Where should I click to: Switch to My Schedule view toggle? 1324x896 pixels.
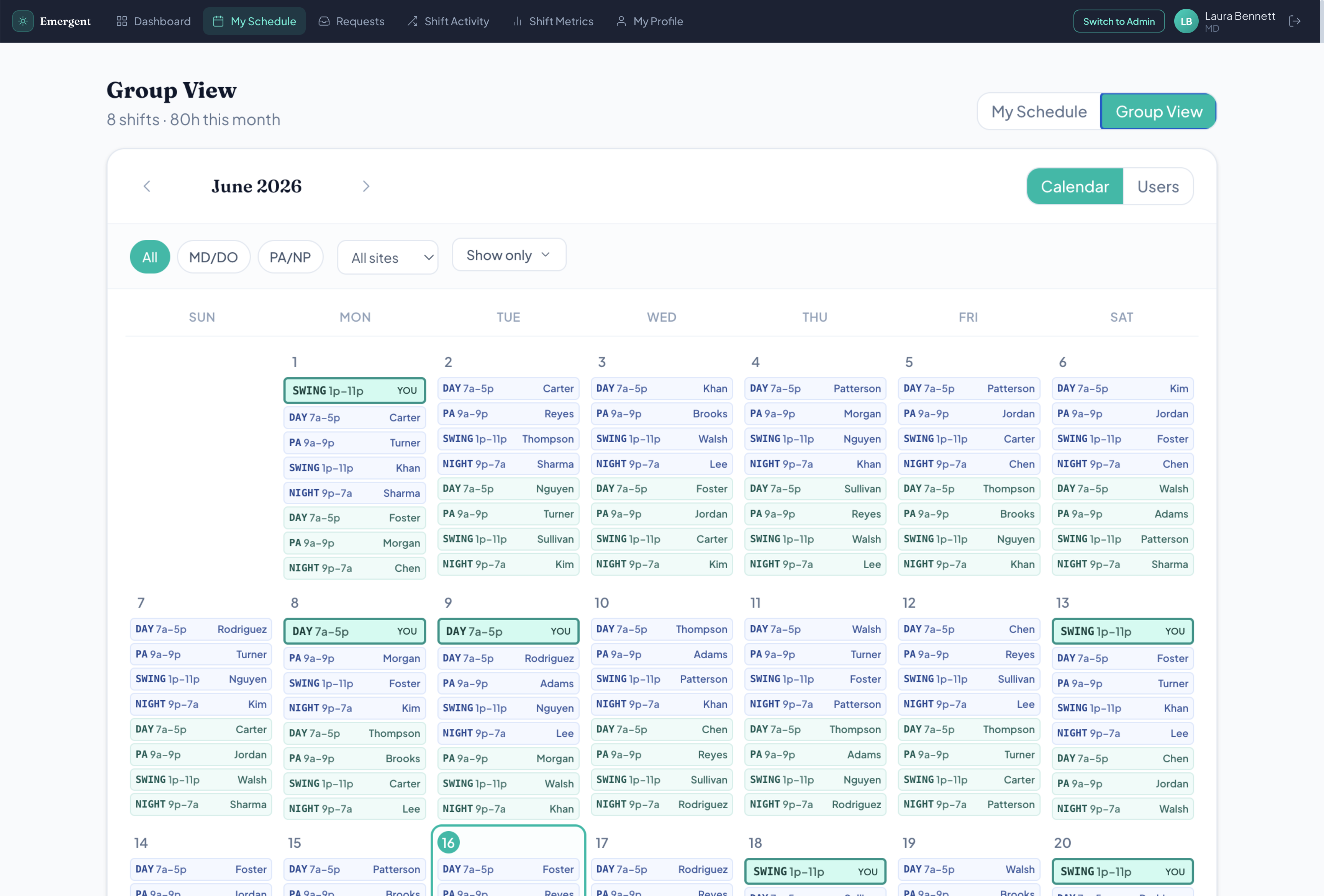click(1039, 111)
